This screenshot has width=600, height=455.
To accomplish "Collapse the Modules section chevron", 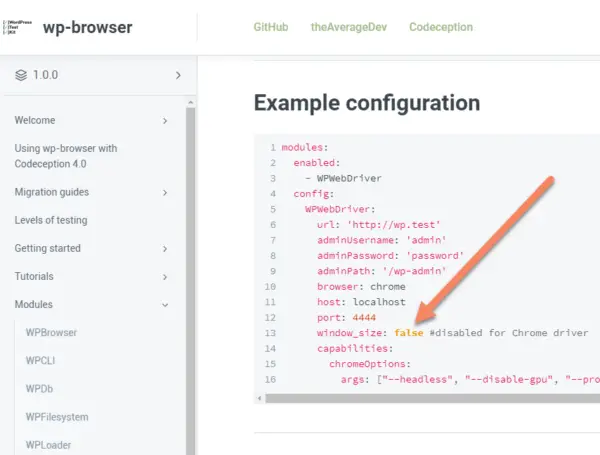I will 165,305.
